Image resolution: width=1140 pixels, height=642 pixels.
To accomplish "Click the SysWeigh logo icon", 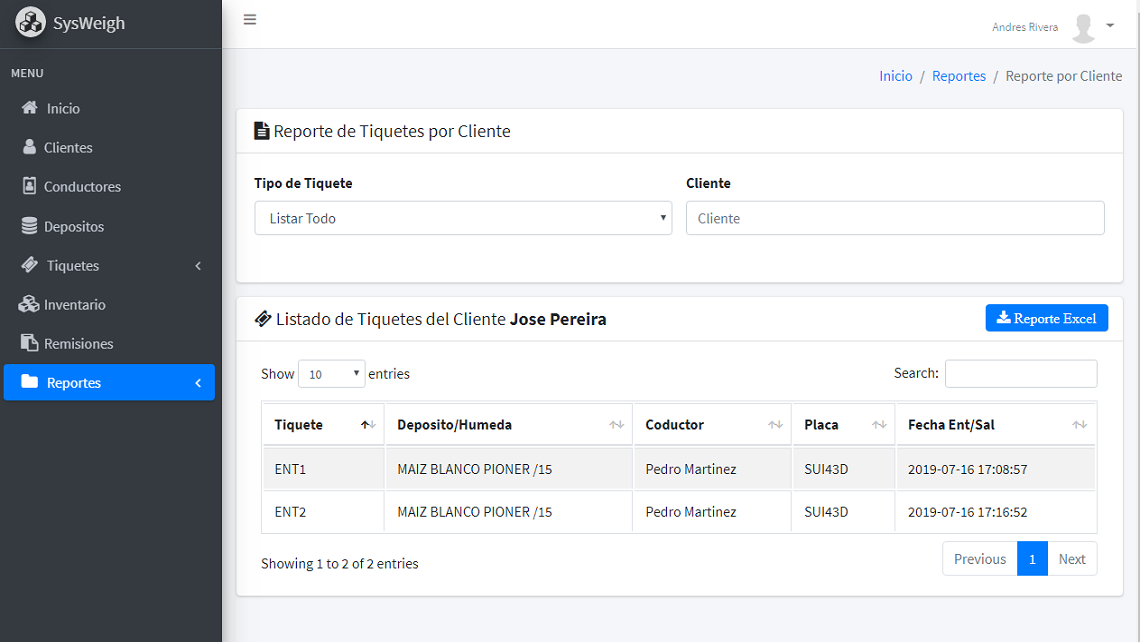I will (30, 23).
